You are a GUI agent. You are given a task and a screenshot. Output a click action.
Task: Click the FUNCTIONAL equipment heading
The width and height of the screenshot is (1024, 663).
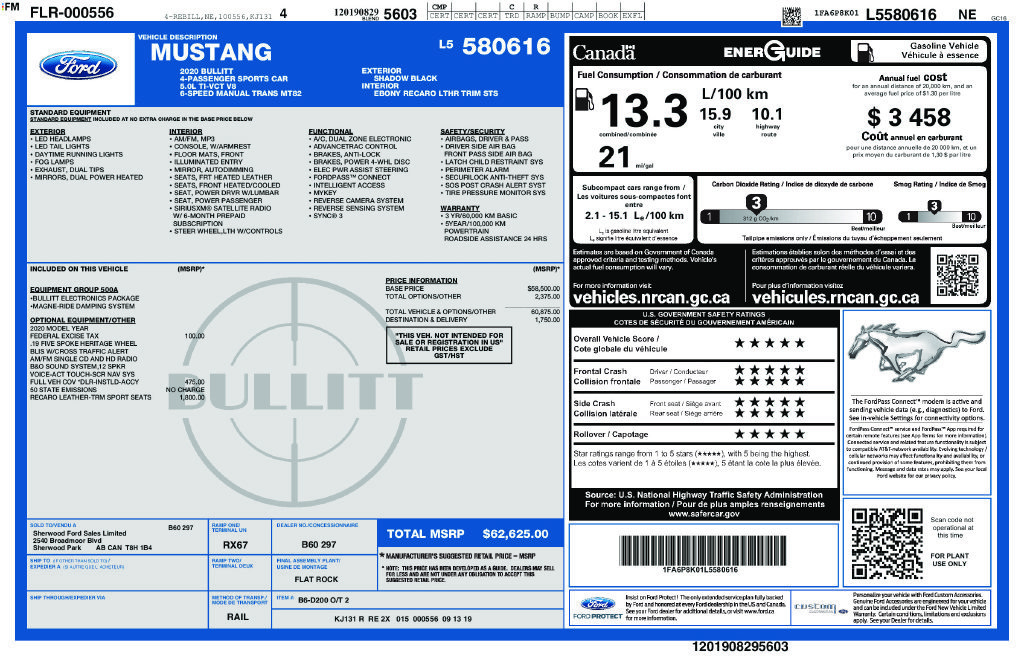pyautogui.click(x=330, y=131)
